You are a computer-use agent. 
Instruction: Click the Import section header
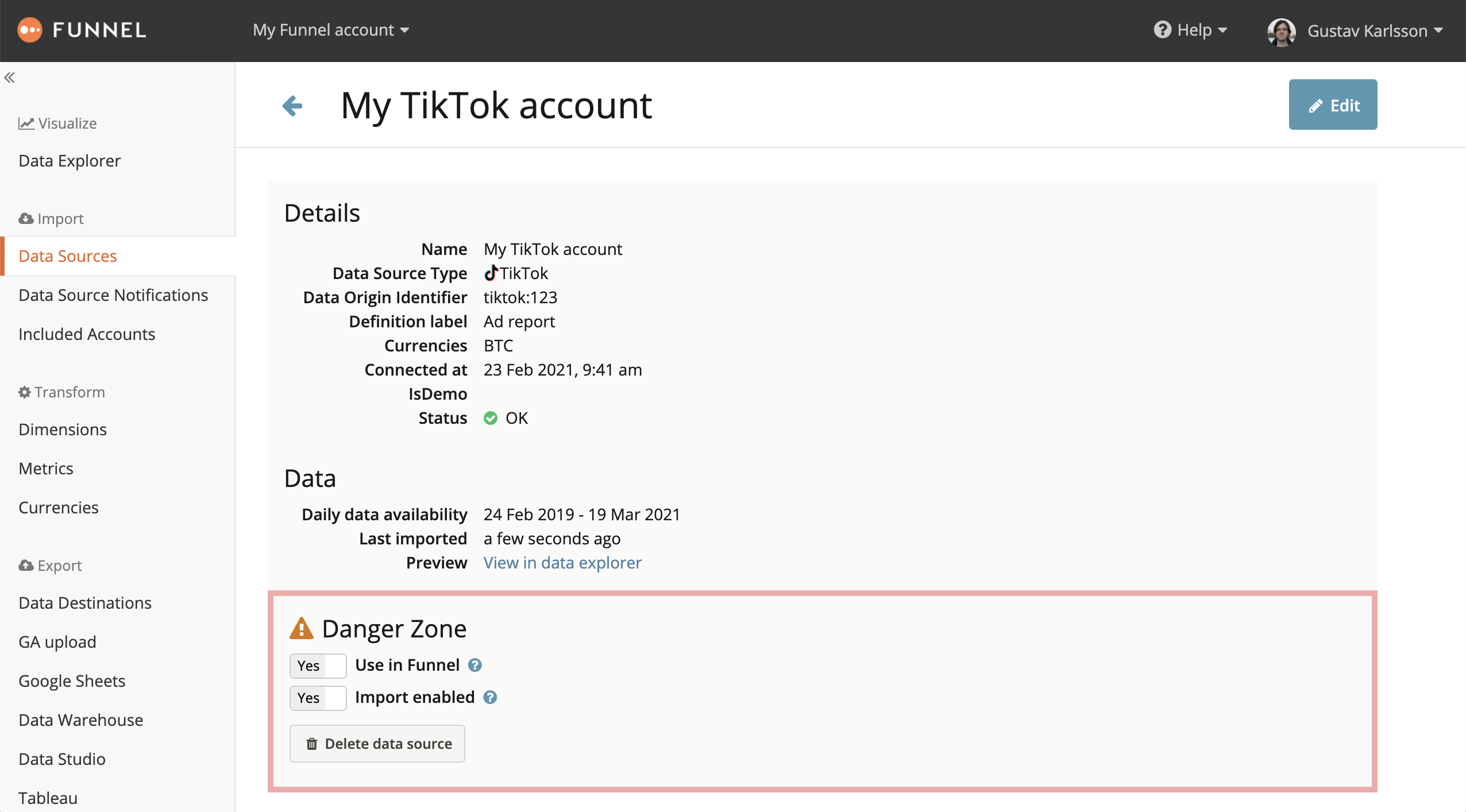click(51, 219)
